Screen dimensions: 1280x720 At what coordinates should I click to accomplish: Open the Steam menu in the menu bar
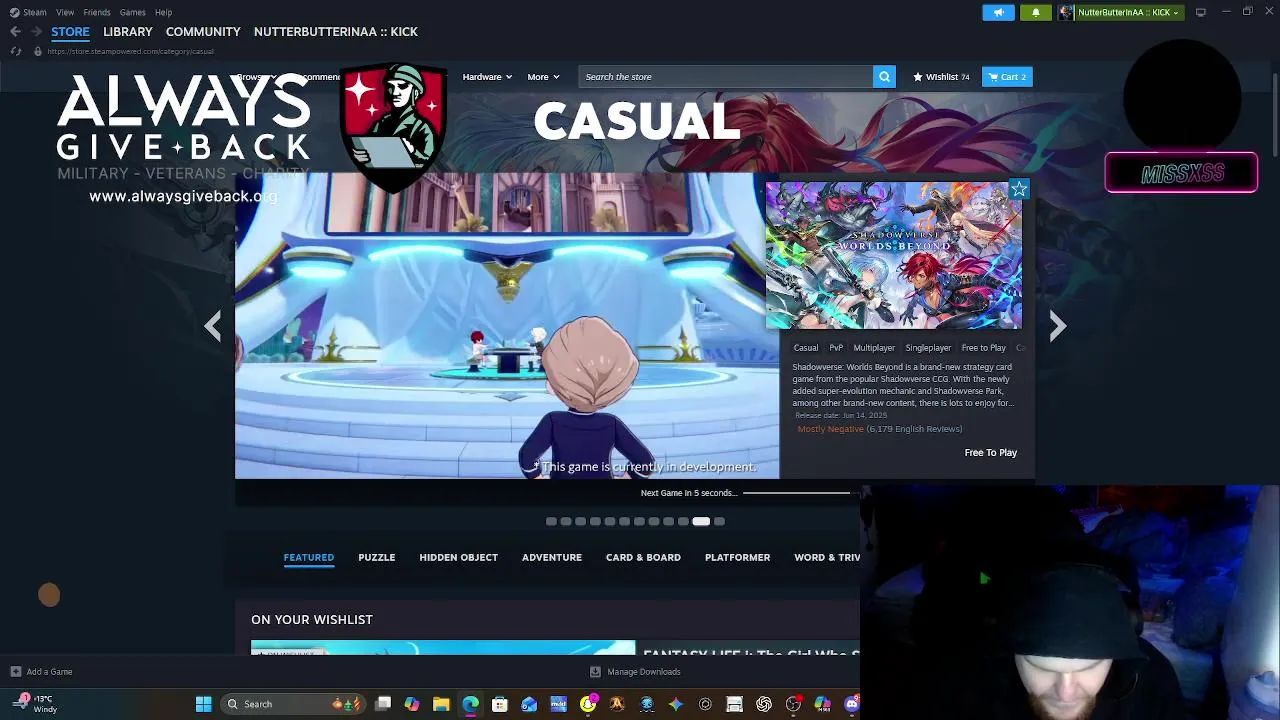[x=29, y=12]
